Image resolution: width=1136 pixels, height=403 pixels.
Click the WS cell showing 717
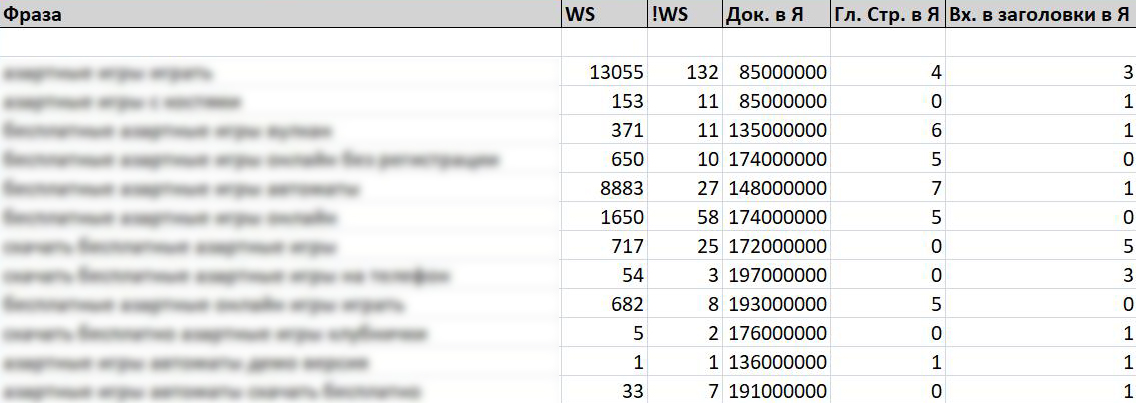604,246
